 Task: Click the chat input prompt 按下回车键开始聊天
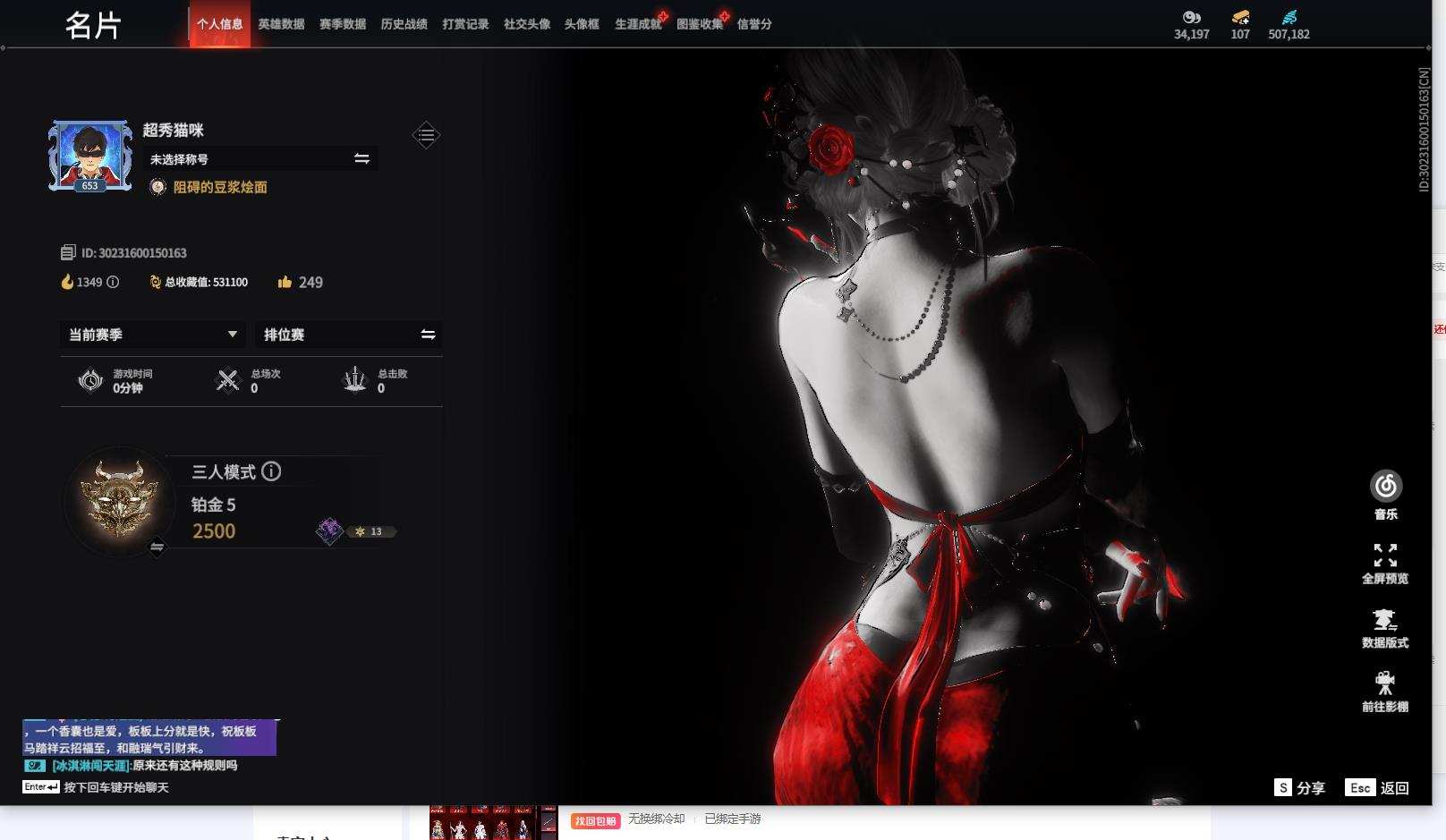tap(116, 787)
